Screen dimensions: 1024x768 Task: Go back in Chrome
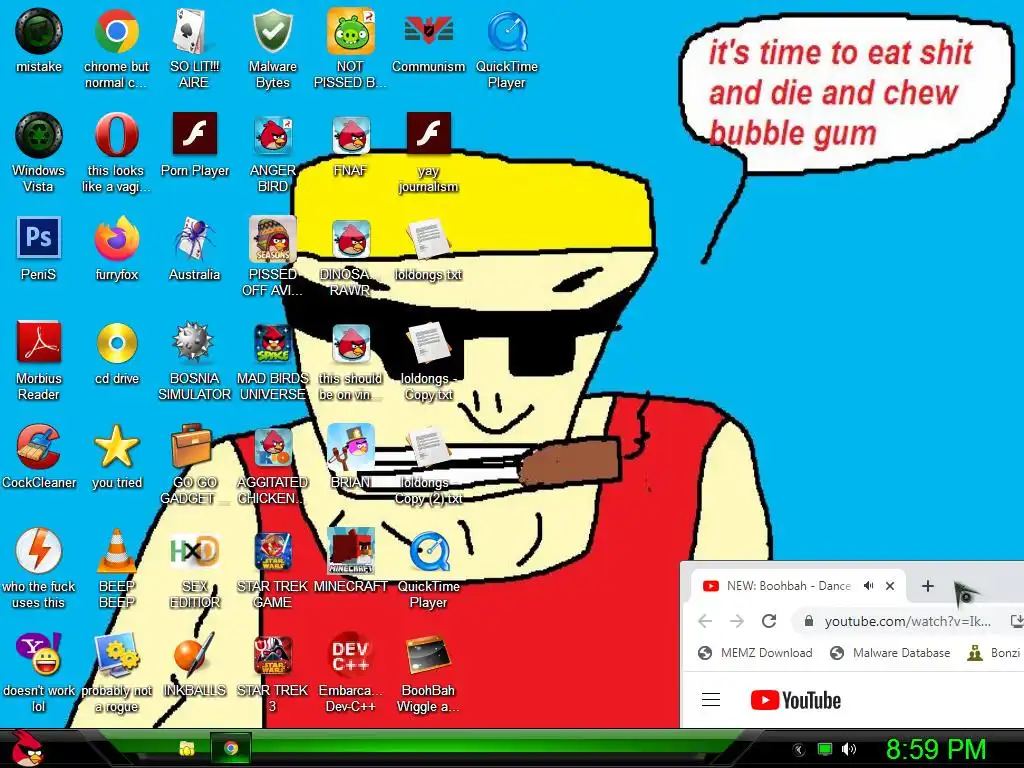(705, 621)
